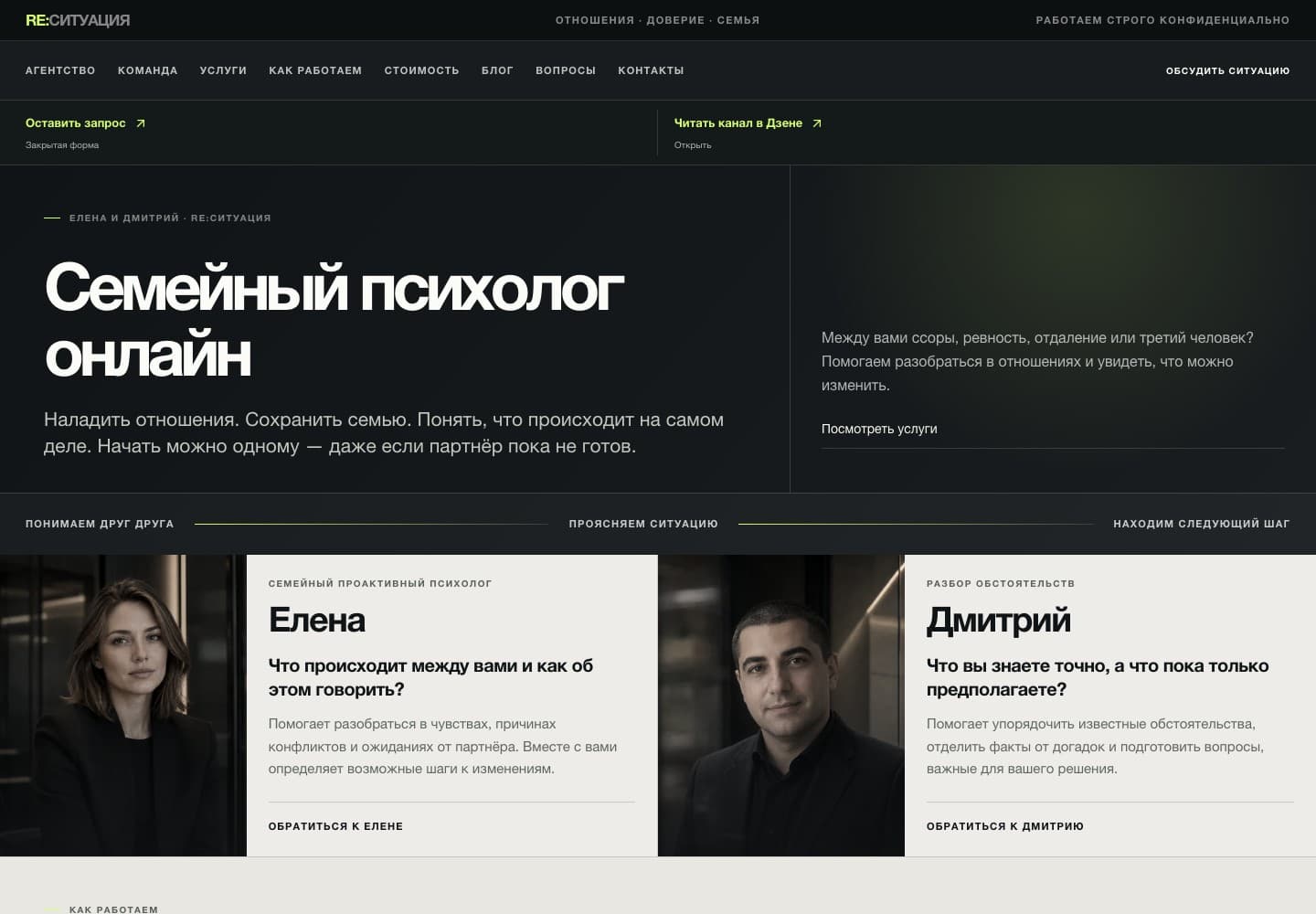This screenshot has height=914, width=1316.
Task: Click the RE:СИТУАЦИЯ logo
Action: pos(78,20)
